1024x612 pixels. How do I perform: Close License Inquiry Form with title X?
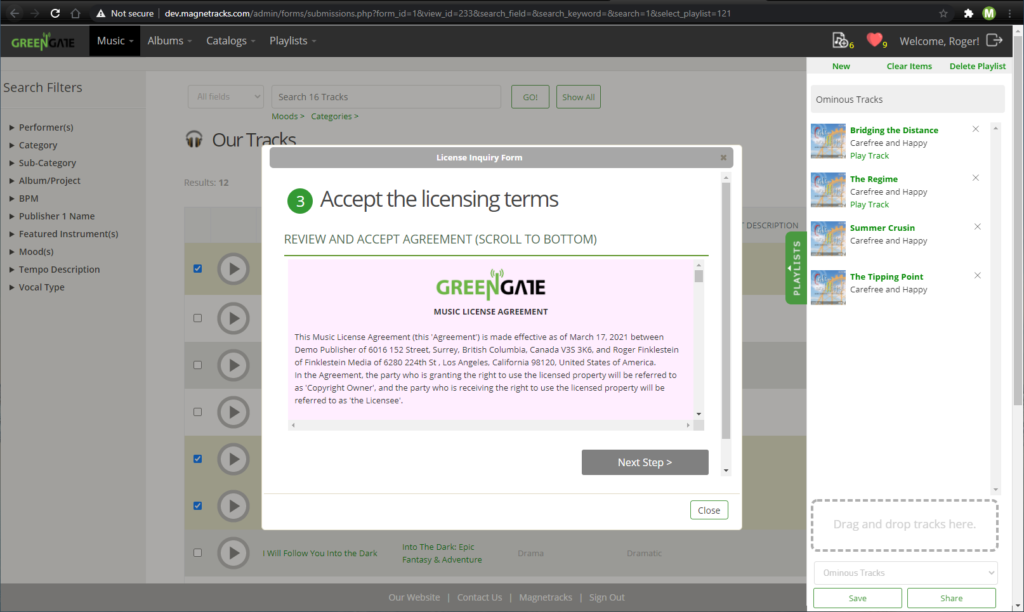(723, 157)
